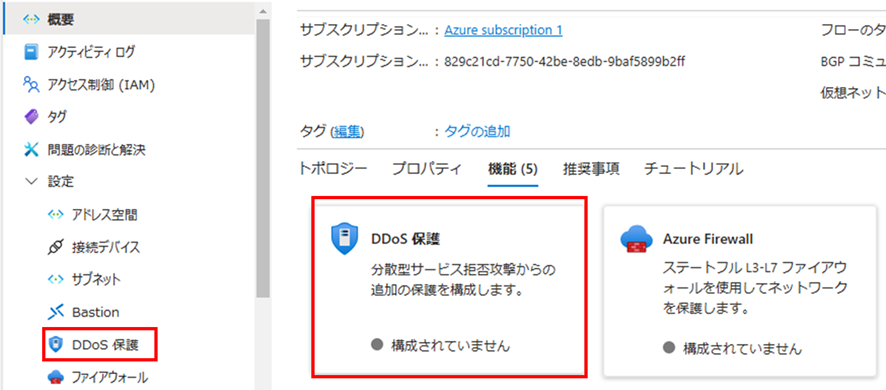Select the 機能 (5) tab
Viewport: 886px width, 390px height.
(513, 168)
